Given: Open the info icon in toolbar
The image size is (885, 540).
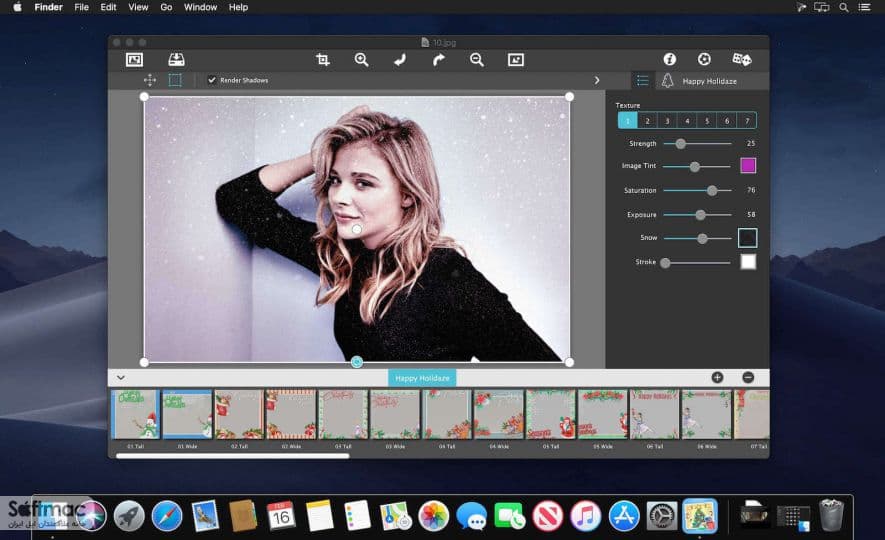Looking at the screenshot, I should coord(669,59).
